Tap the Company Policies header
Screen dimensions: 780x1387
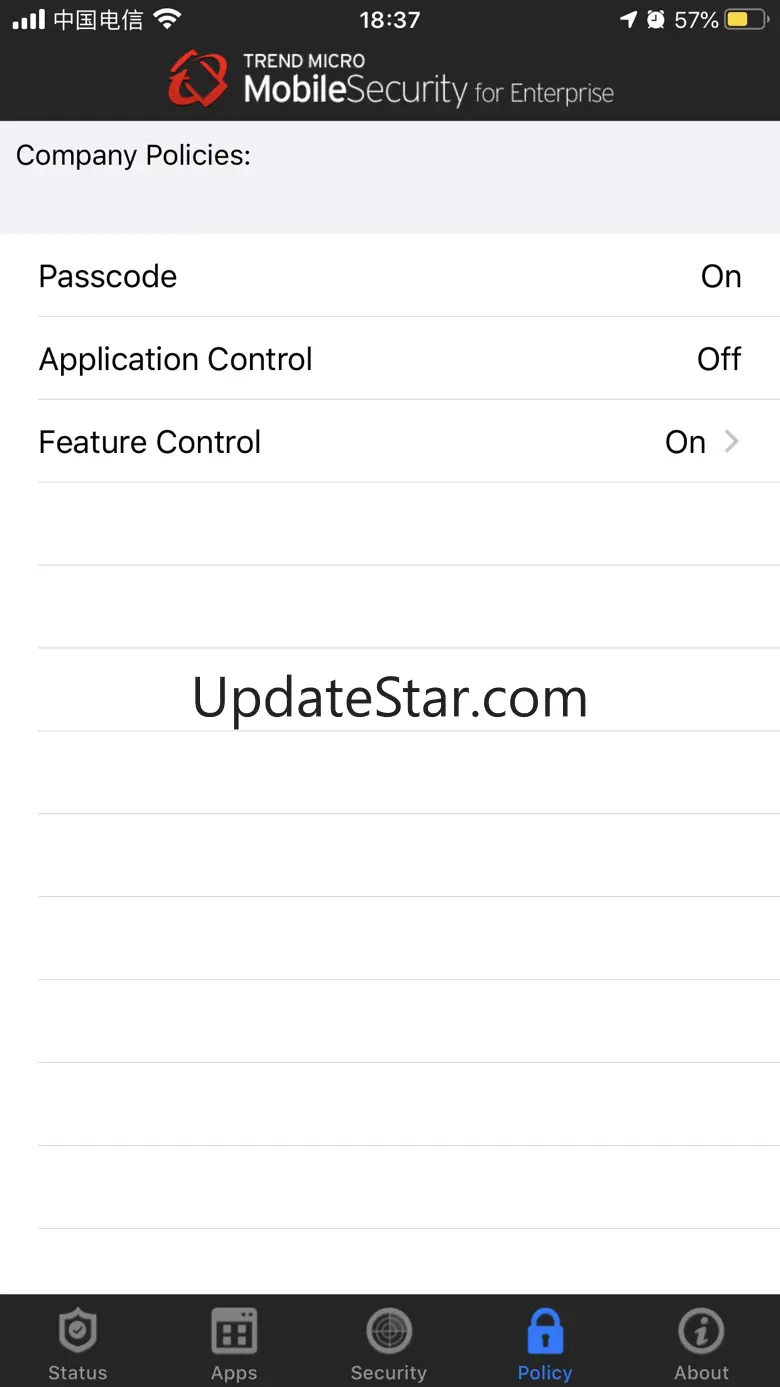(x=133, y=156)
